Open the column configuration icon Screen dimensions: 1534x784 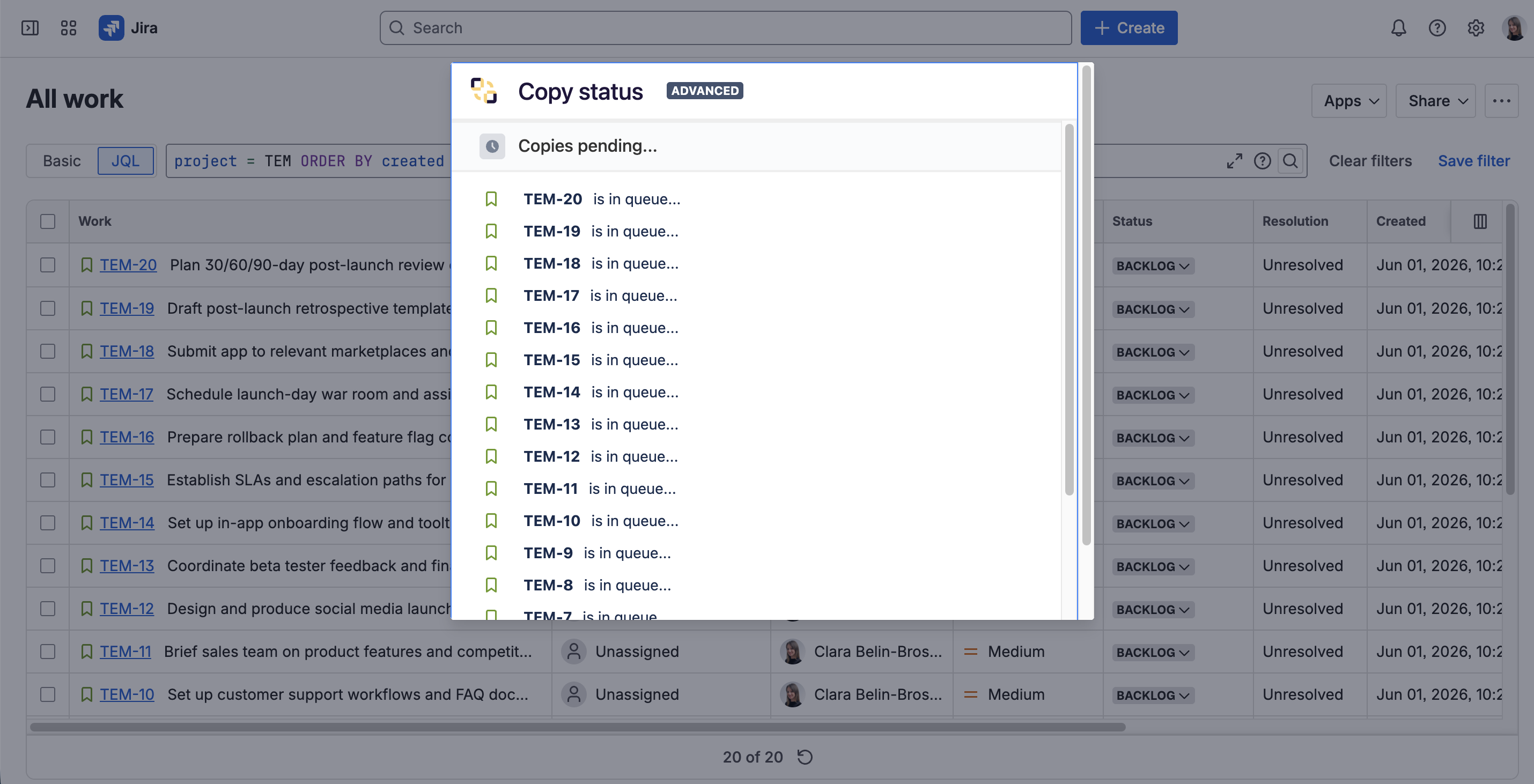(1480, 221)
